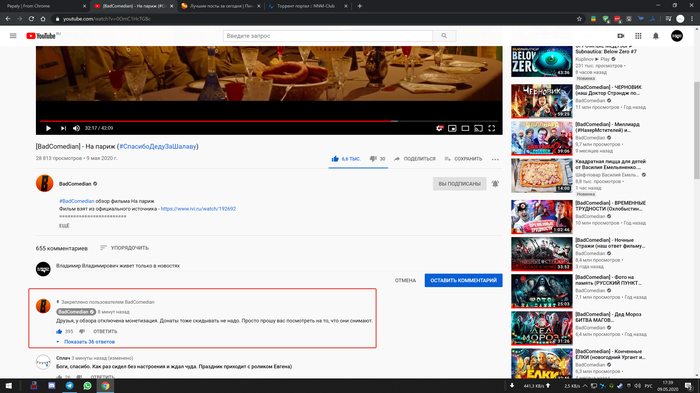Like the video with thumbs up
Viewport: 700px width, 393px height.
pos(346,159)
